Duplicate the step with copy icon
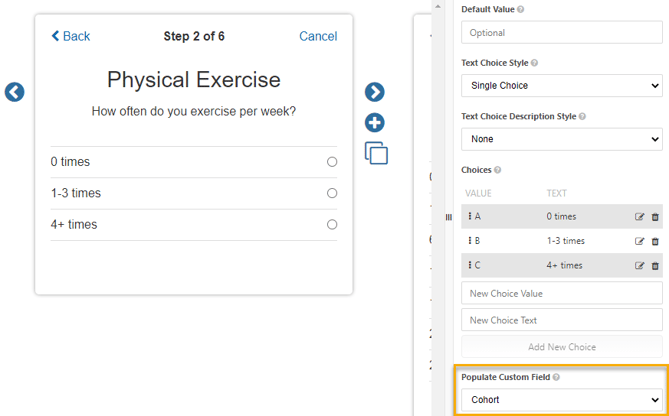This screenshot has width=669, height=416. (x=376, y=154)
